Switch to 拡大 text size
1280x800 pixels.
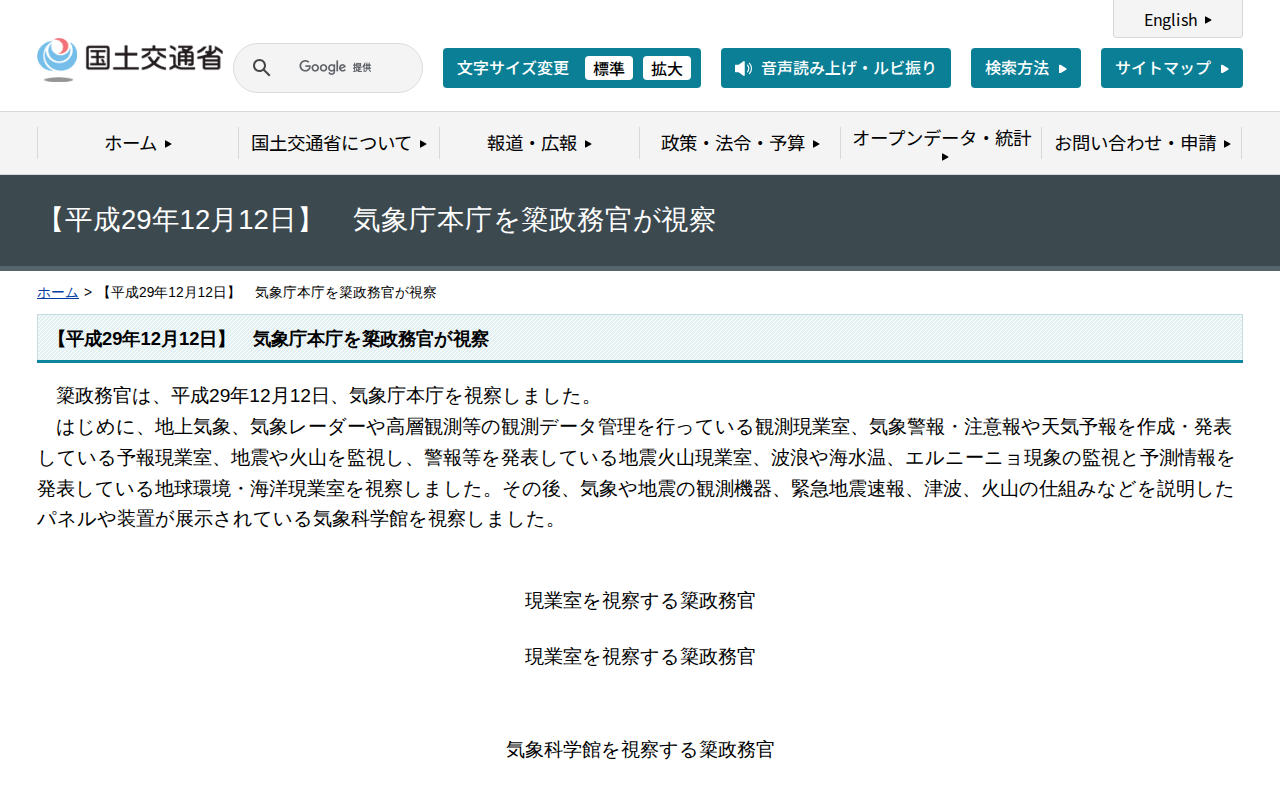tap(667, 68)
